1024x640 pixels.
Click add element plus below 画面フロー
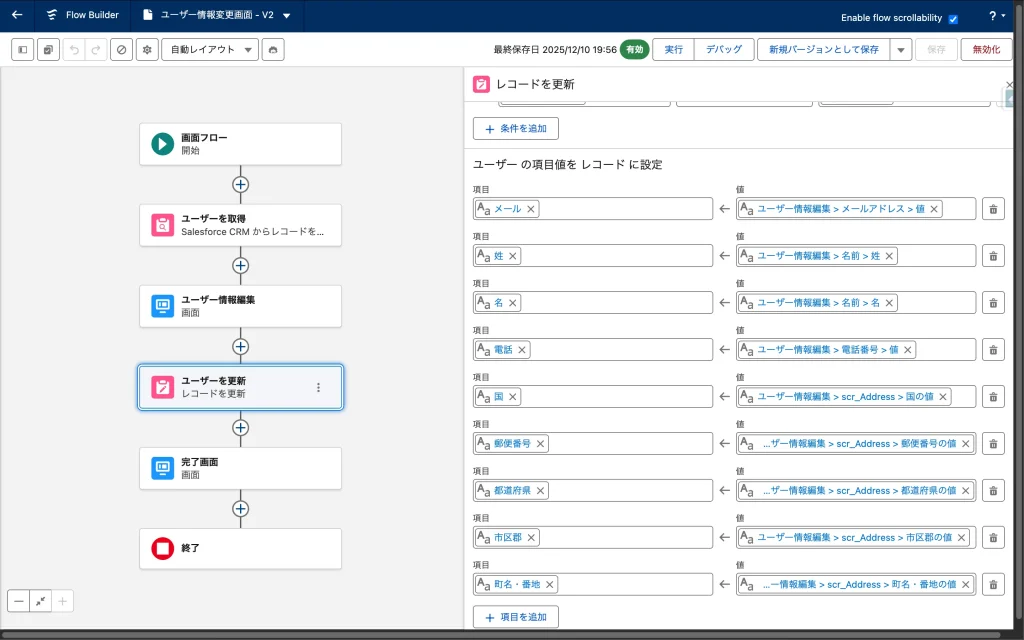coord(240,184)
